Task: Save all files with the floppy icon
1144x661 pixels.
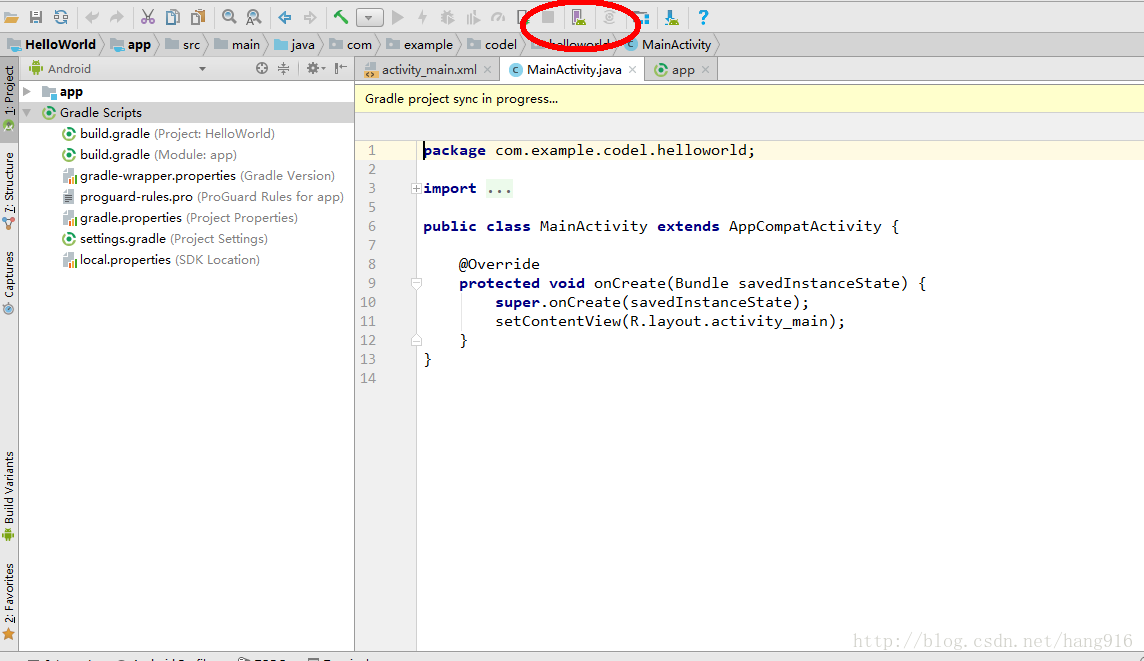Action: pyautogui.click(x=35, y=17)
